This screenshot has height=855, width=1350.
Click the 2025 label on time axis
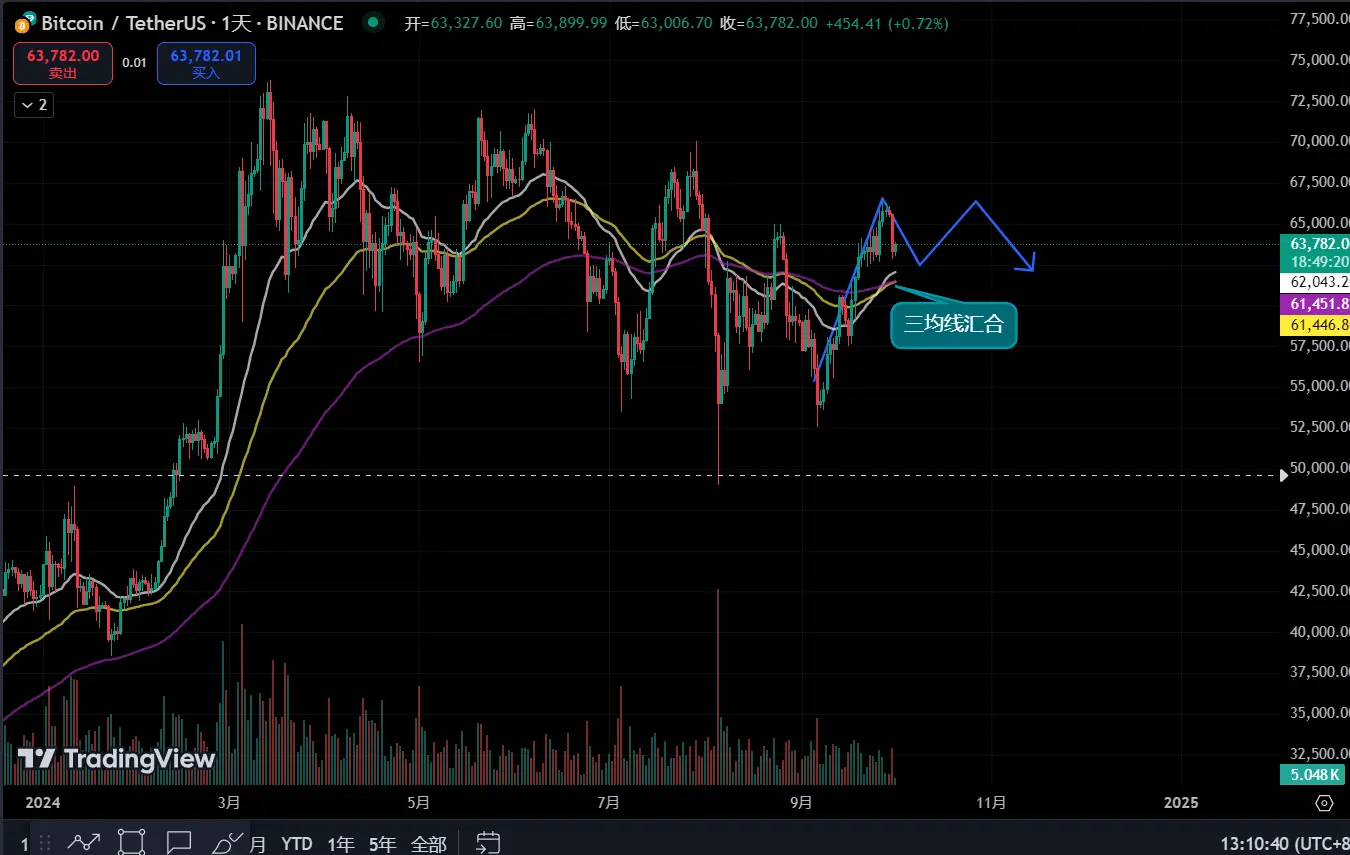point(1181,802)
